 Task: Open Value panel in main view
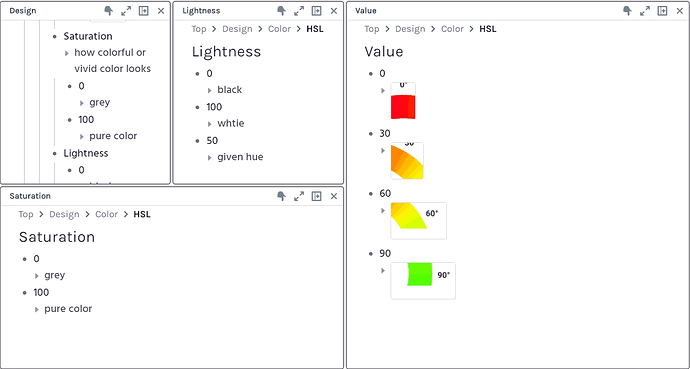click(662, 11)
